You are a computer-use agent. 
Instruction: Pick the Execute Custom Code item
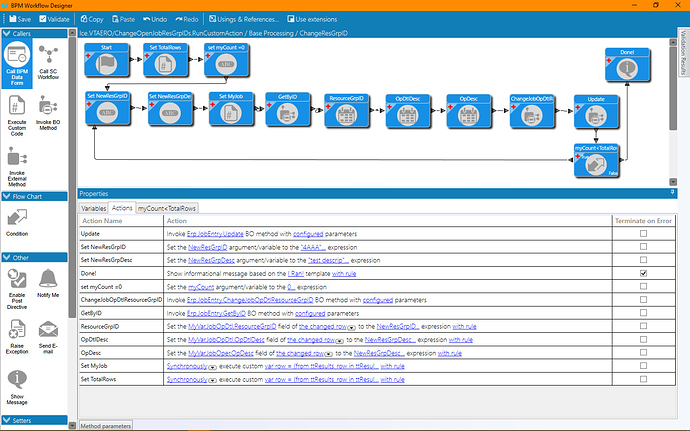[x=17, y=115]
